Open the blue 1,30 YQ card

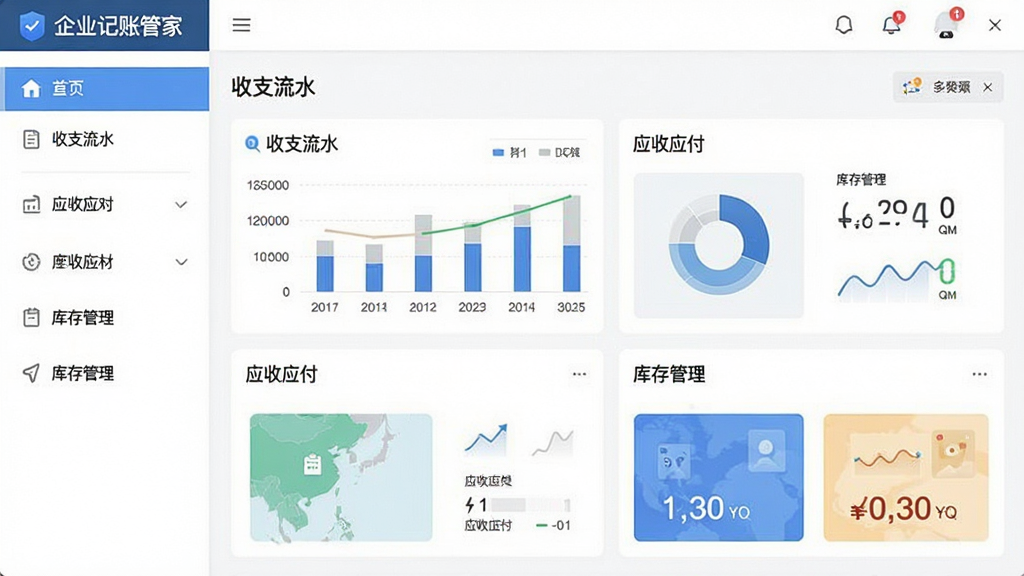pos(718,477)
